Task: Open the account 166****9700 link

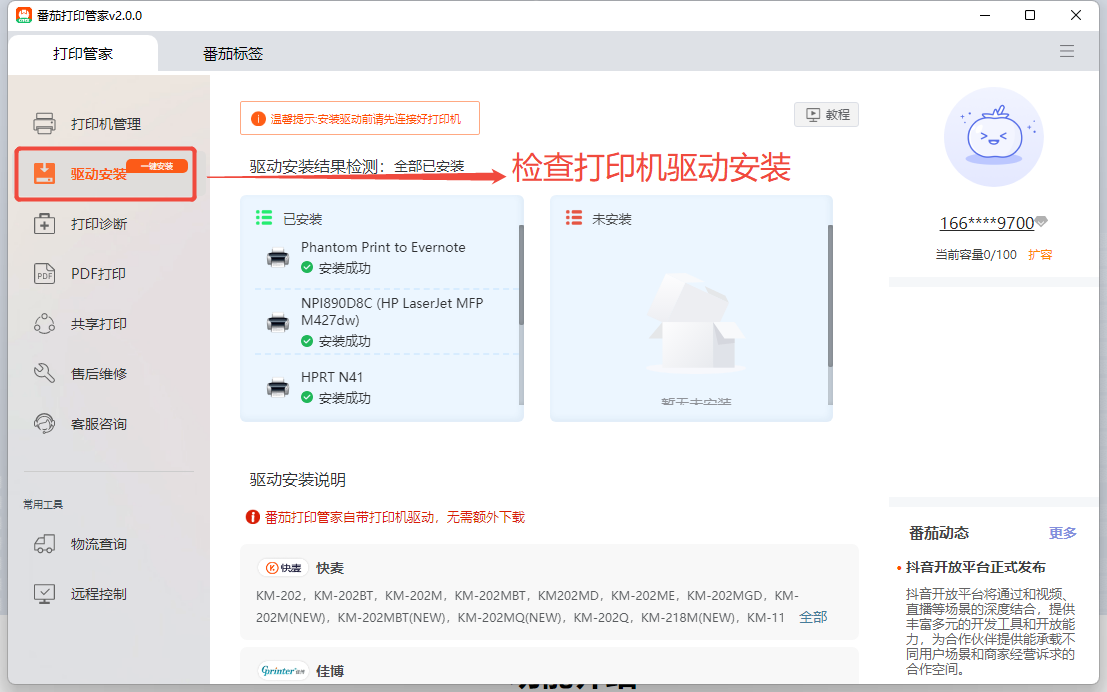Action: pos(986,223)
